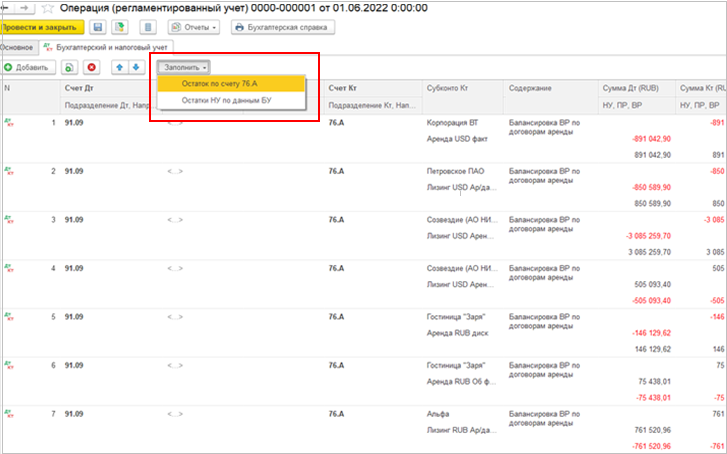Choose Остаток по счету 76.А

pos(231,84)
